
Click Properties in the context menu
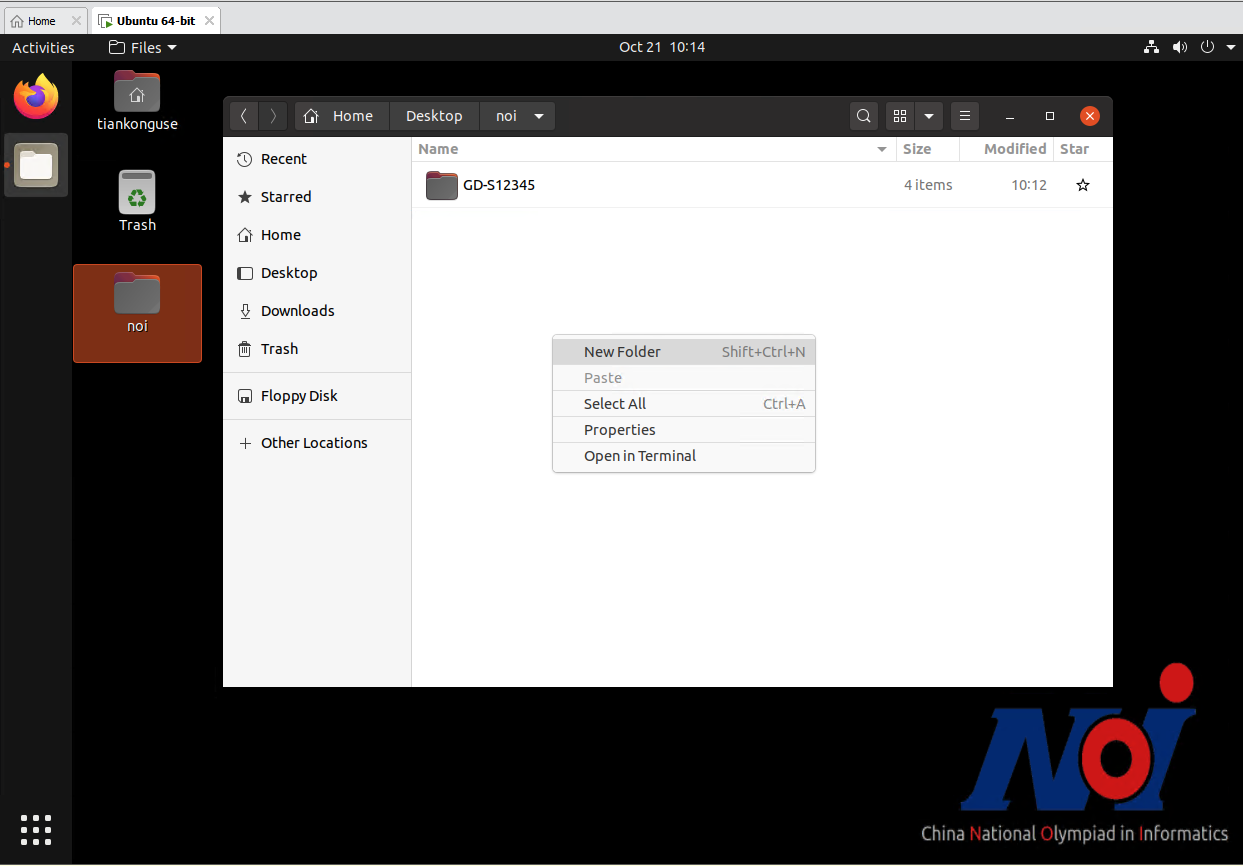click(620, 430)
